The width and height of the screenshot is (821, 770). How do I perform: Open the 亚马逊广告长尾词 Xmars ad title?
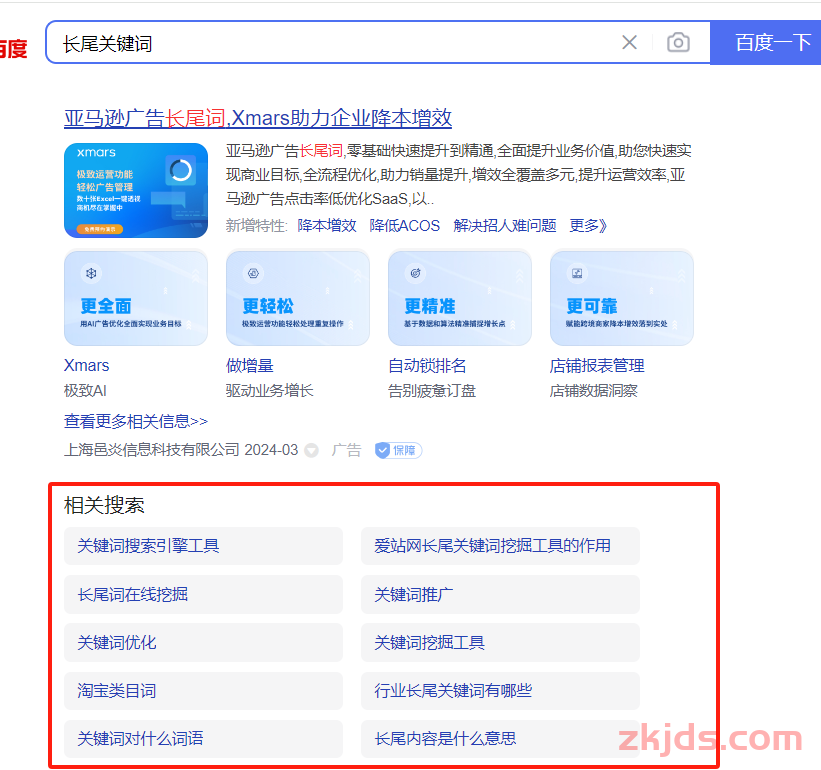(x=258, y=118)
